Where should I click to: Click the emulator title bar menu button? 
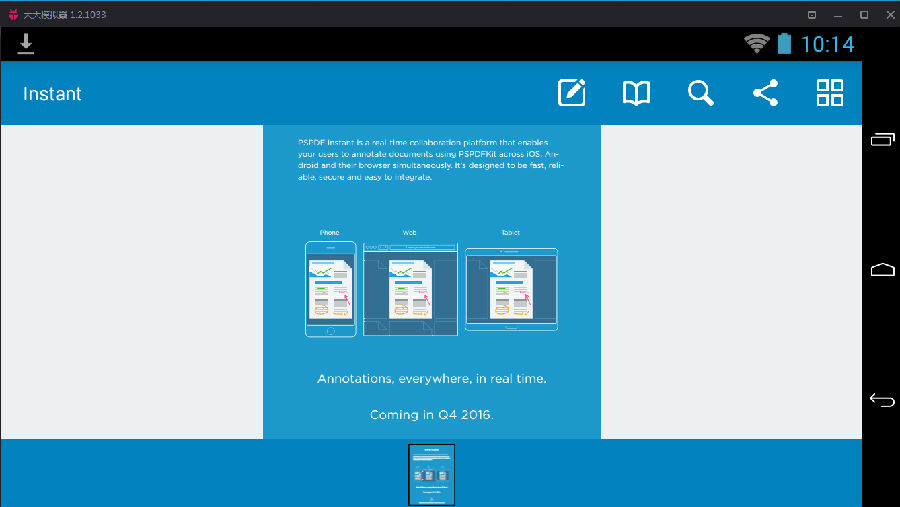[812, 14]
